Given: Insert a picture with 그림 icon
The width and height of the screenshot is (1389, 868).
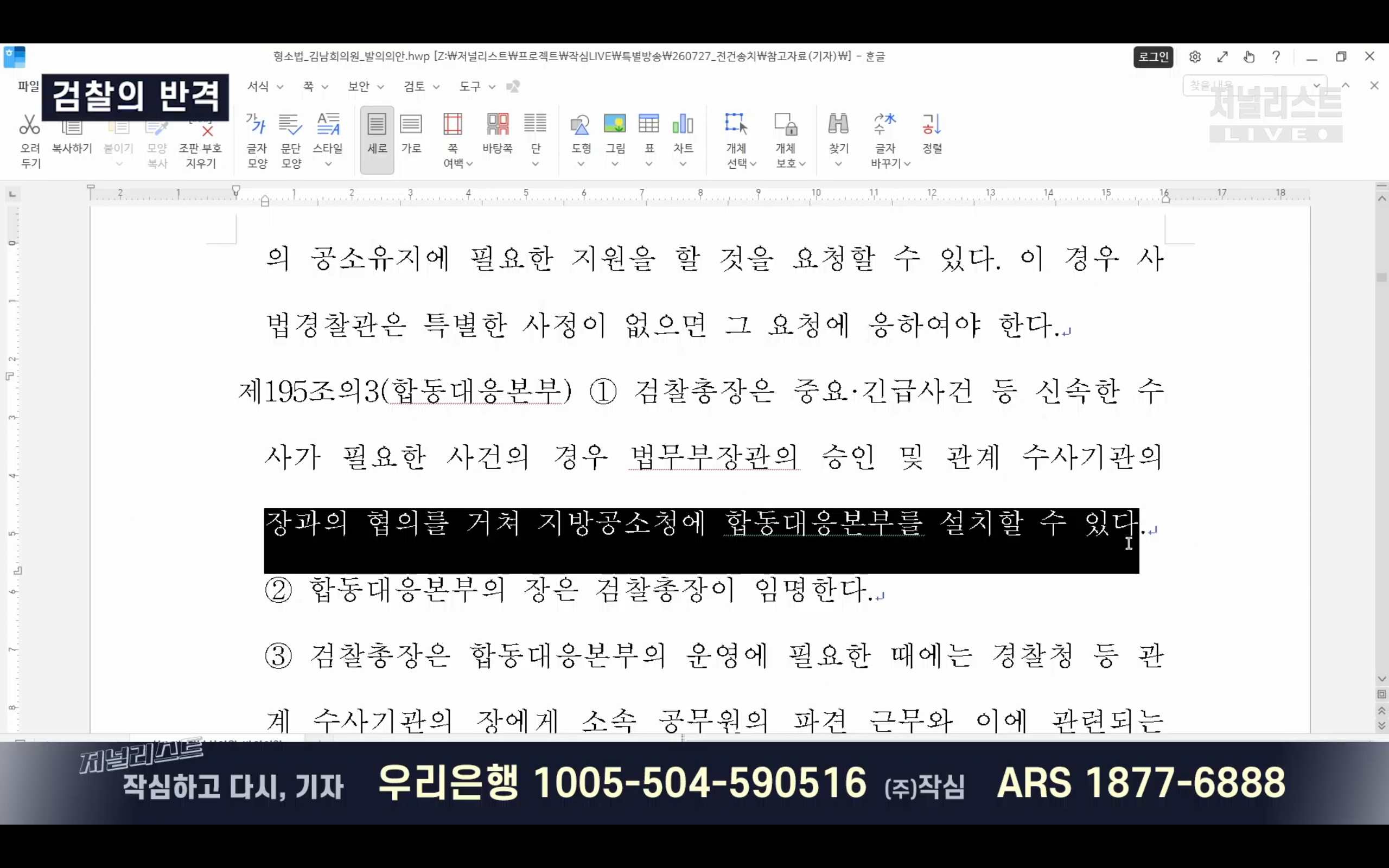Looking at the screenshot, I should [x=615, y=124].
